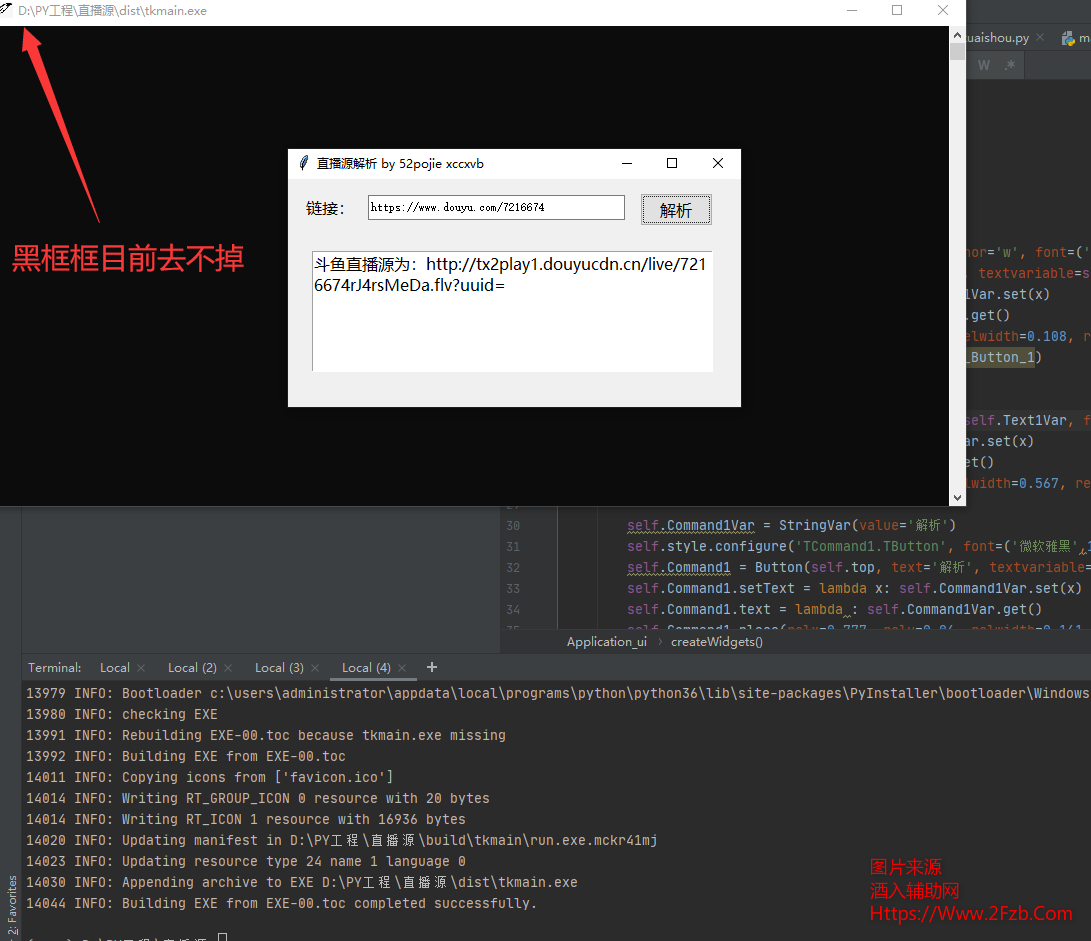Close the Local (4) terminal tab

(x=403, y=668)
